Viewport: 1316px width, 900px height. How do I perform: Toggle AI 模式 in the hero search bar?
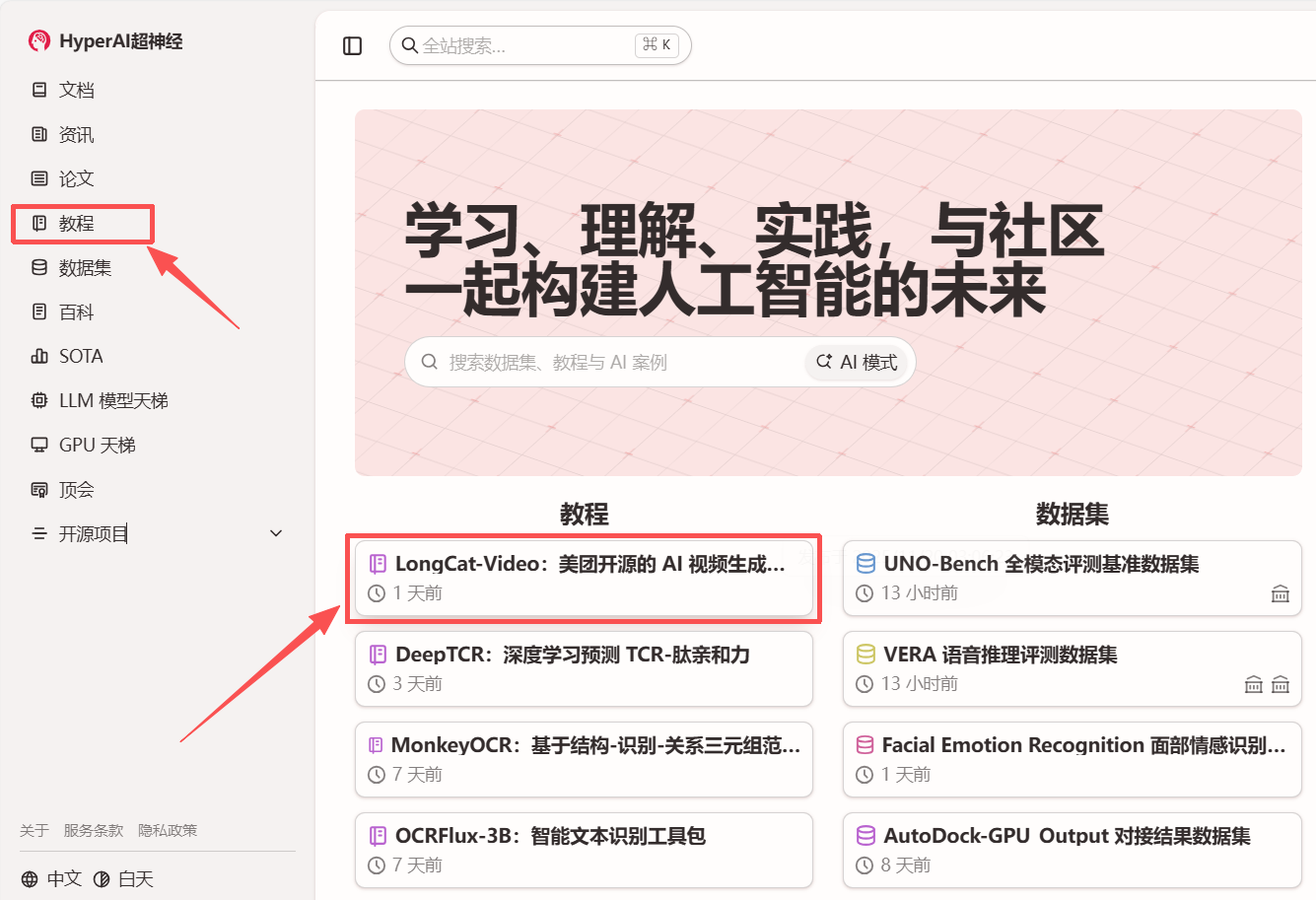[857, 362]
